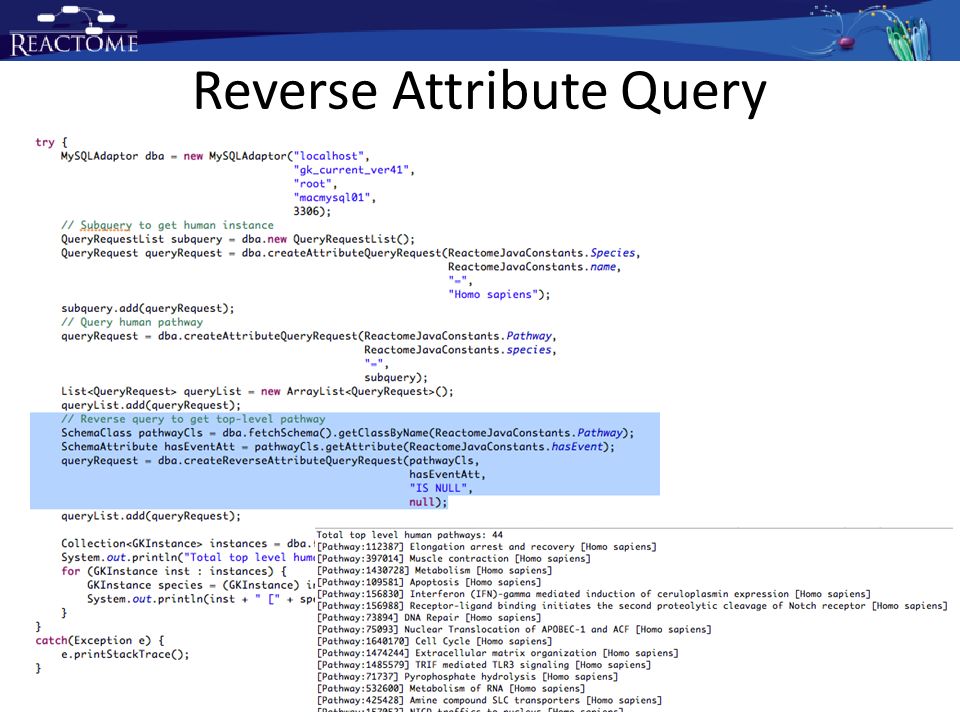This screenshot has width=960, height=720.
Task: Click output row Receptor-ligand binding initiates Notch cleavage
Action: 632,606
